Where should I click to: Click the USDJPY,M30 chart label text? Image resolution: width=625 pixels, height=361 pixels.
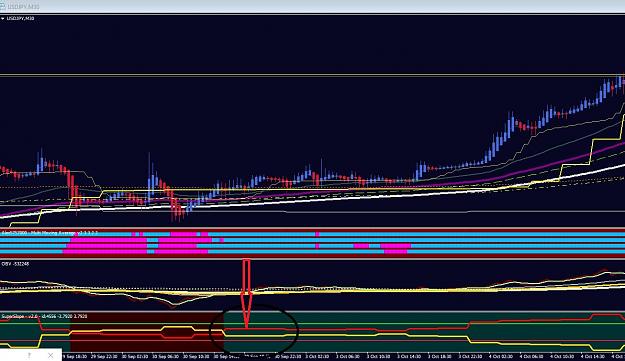click(x=20, y=18)
